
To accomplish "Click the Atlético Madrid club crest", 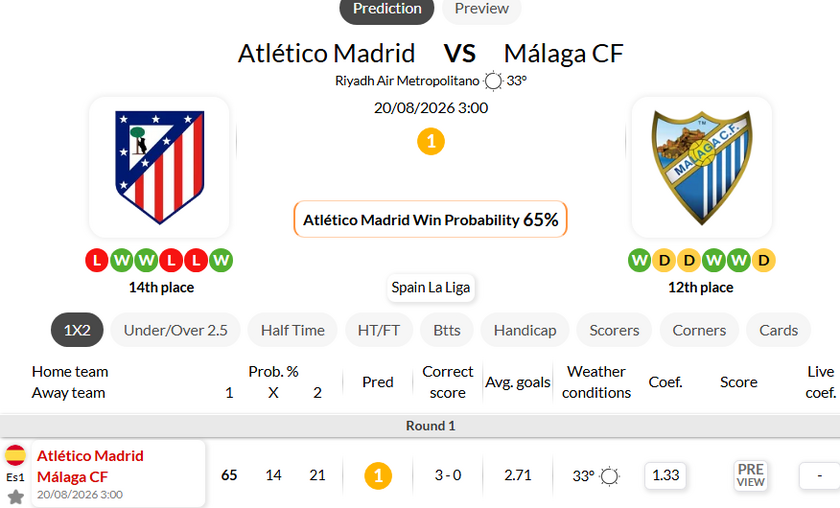I will point(159,167).
